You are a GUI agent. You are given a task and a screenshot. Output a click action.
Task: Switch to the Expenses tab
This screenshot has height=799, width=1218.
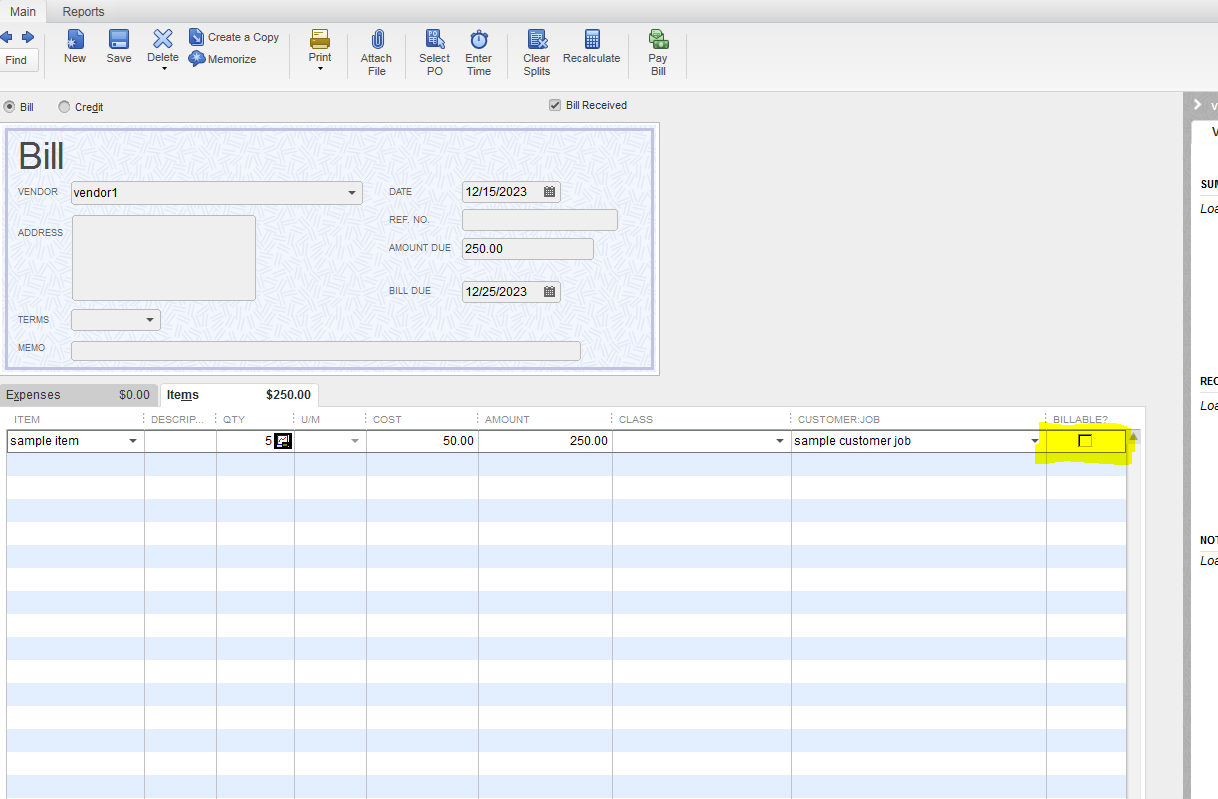35,394
